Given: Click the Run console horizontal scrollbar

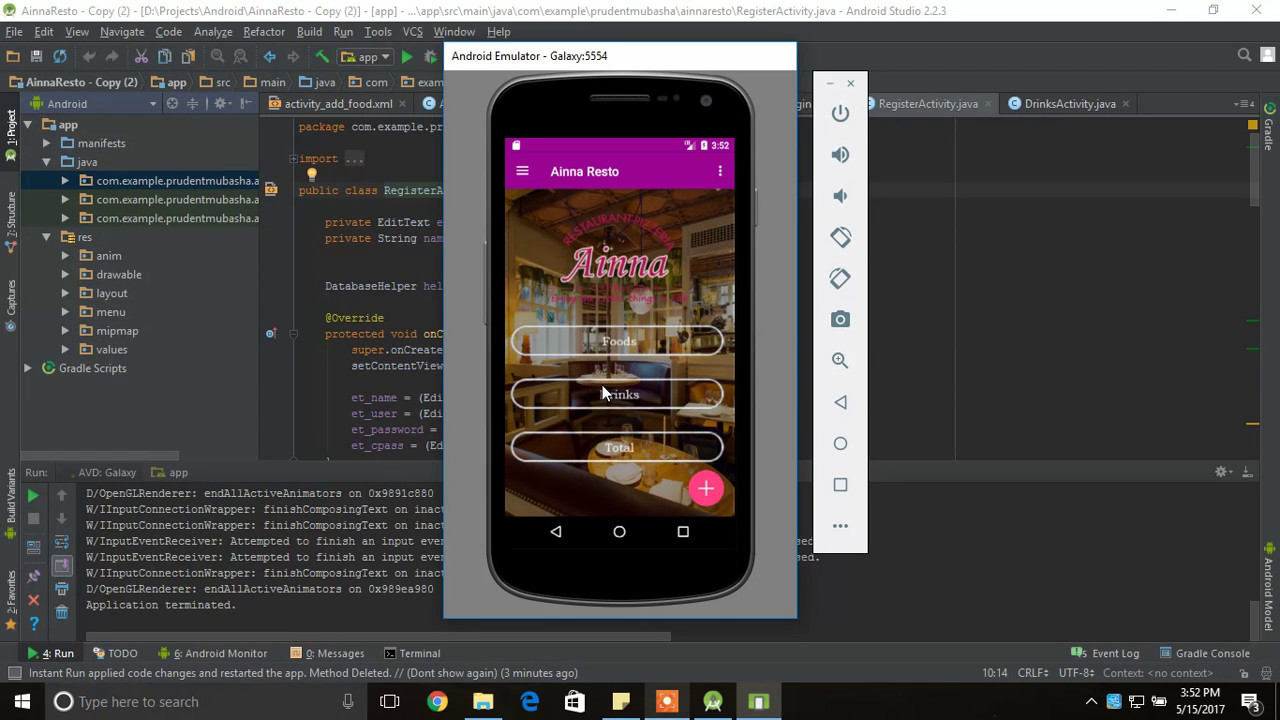Looking at the screenshot, I should (x=379, y=635).
